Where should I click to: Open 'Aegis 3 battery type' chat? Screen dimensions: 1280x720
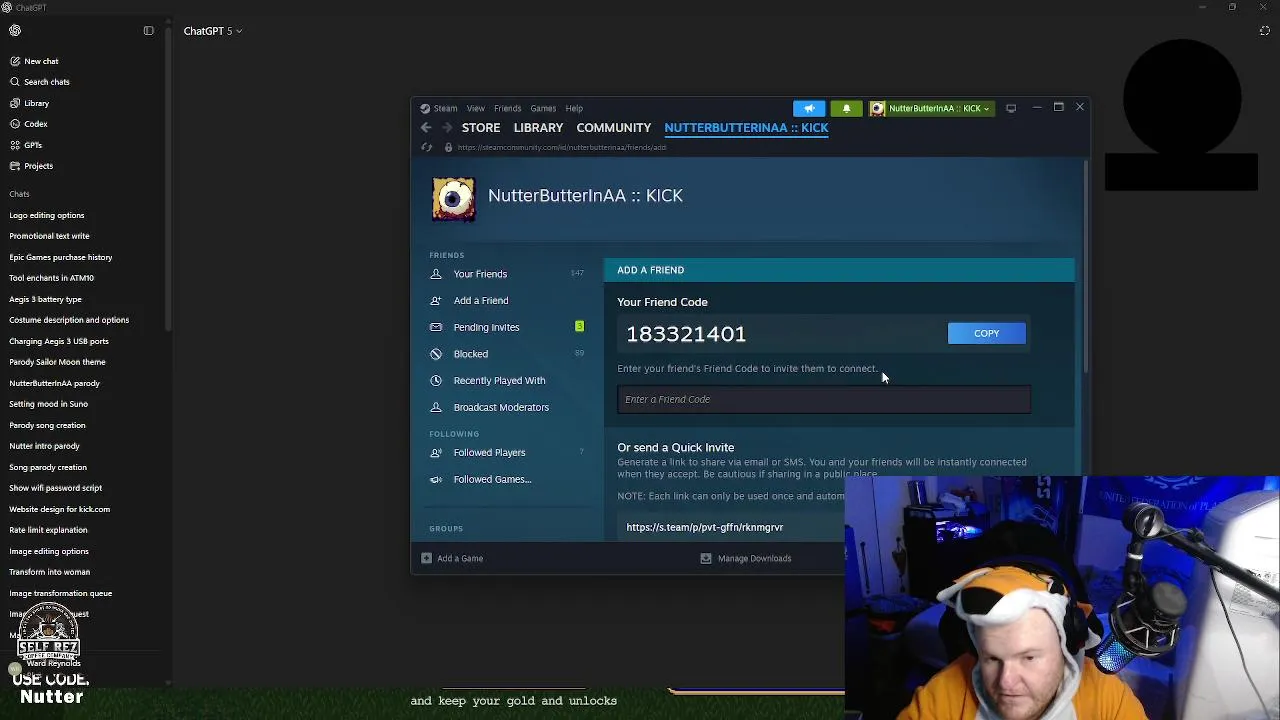45,299
